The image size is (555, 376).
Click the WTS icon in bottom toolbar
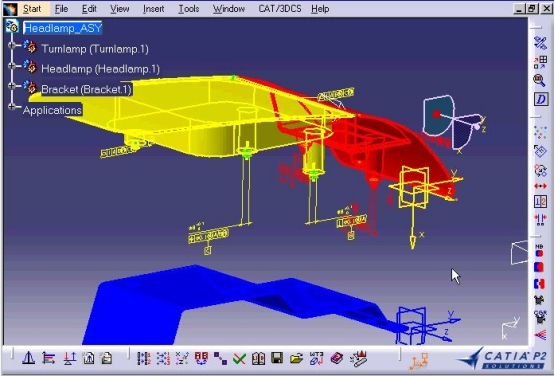click(316, 358)
